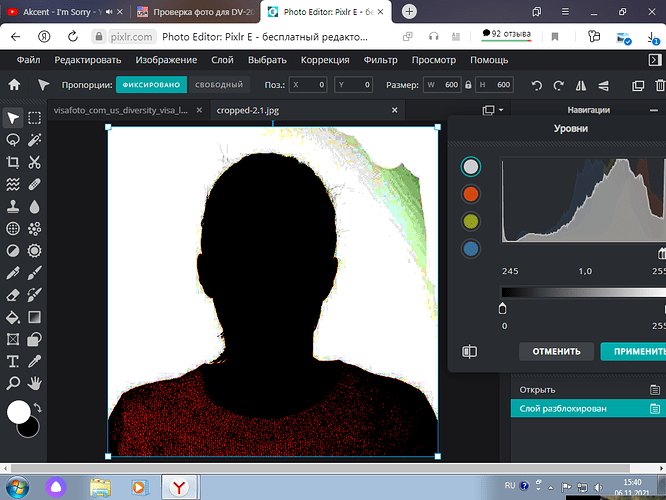Screen dimensions: 666x500
Task: Select the Brush tool
Action: pyautogui.click(x=34, y=273)
